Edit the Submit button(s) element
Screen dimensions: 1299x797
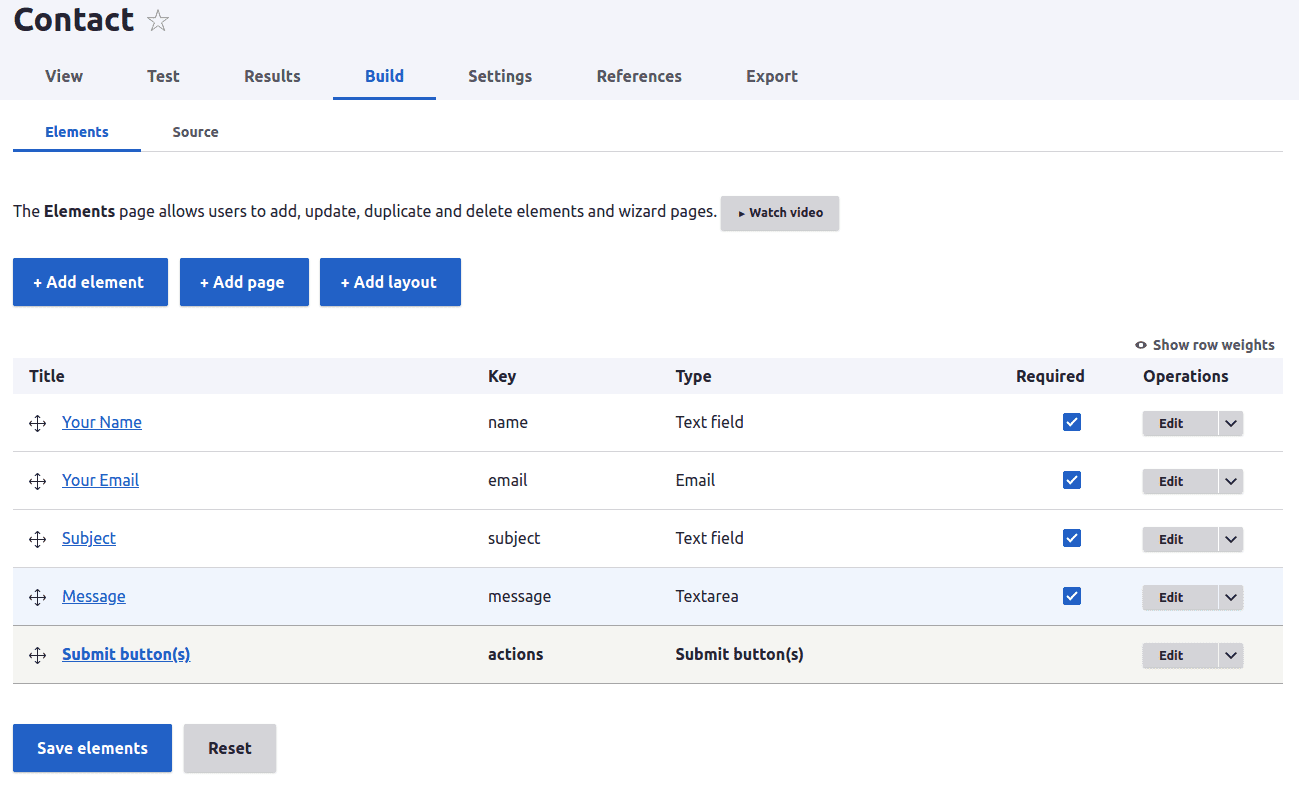[1180, 655]
